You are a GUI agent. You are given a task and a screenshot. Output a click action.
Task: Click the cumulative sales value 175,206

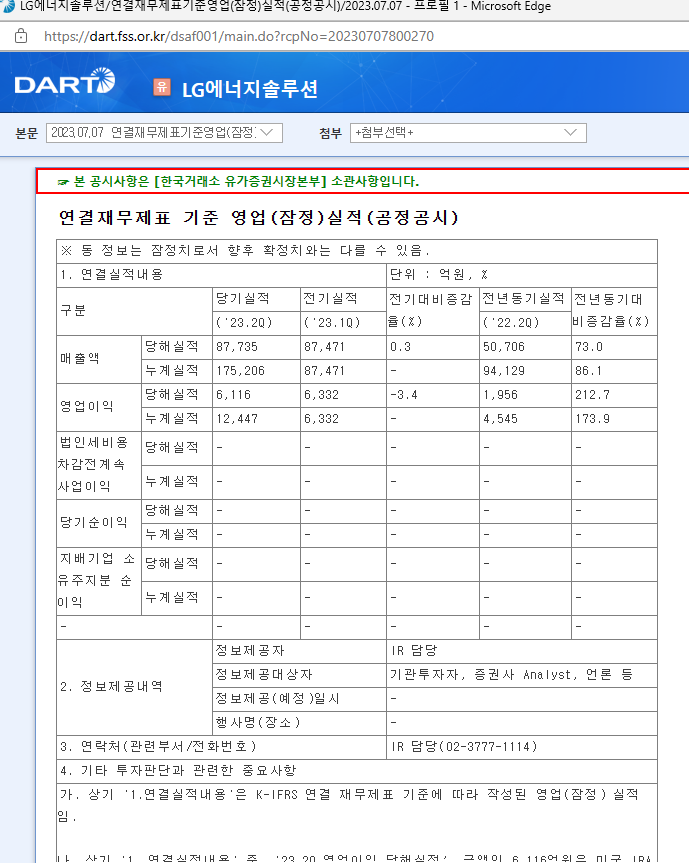coord(240,371)
